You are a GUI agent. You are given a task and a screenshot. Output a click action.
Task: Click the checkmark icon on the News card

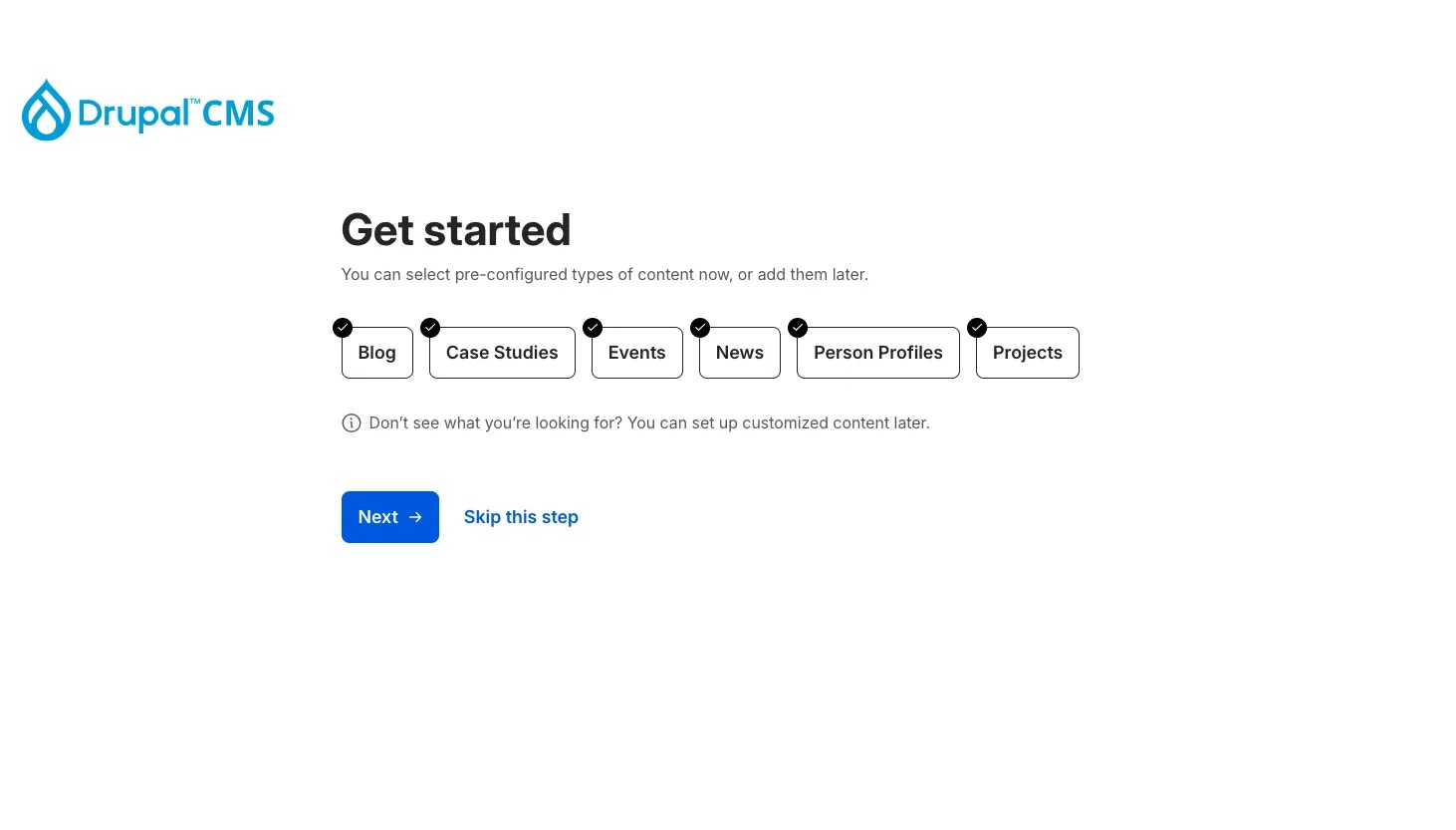tap(700, 328)
